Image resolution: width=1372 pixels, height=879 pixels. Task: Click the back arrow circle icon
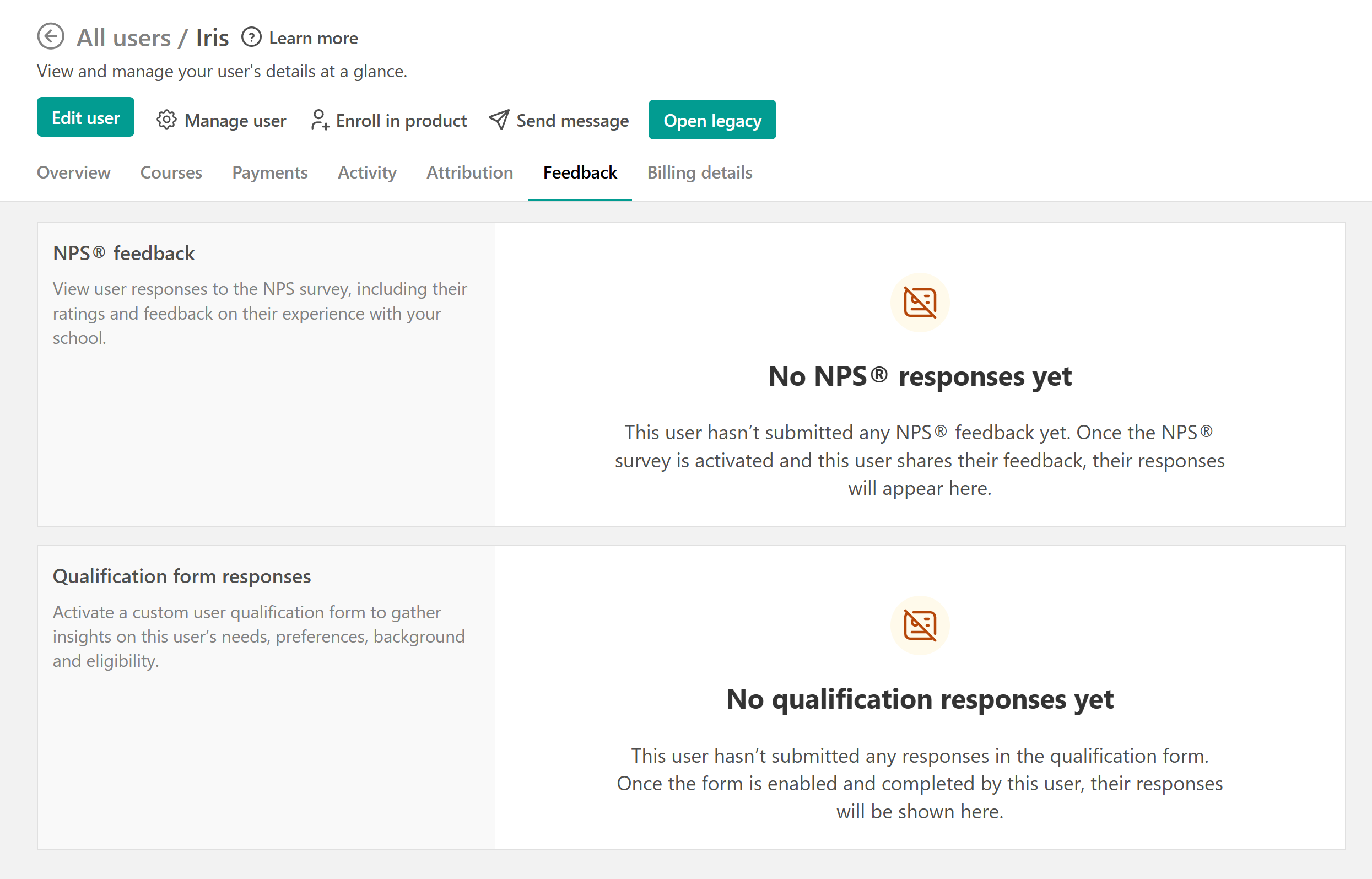pos(51,37)
